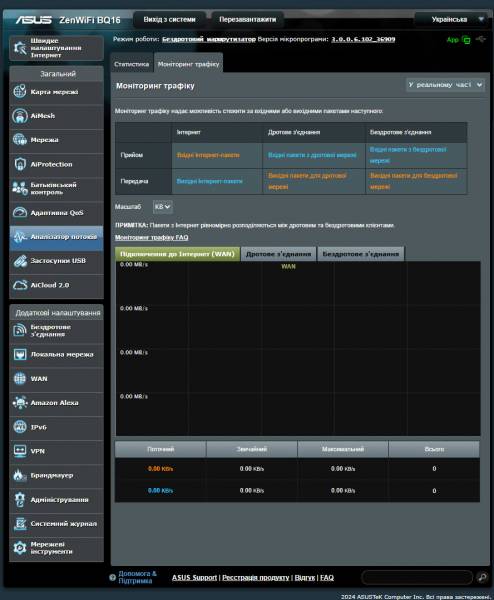Image resolution: width=494 pixels, height=600 pixels.
Task: Open Батьківський контроль icon
Action: click(x=20, y=188)
